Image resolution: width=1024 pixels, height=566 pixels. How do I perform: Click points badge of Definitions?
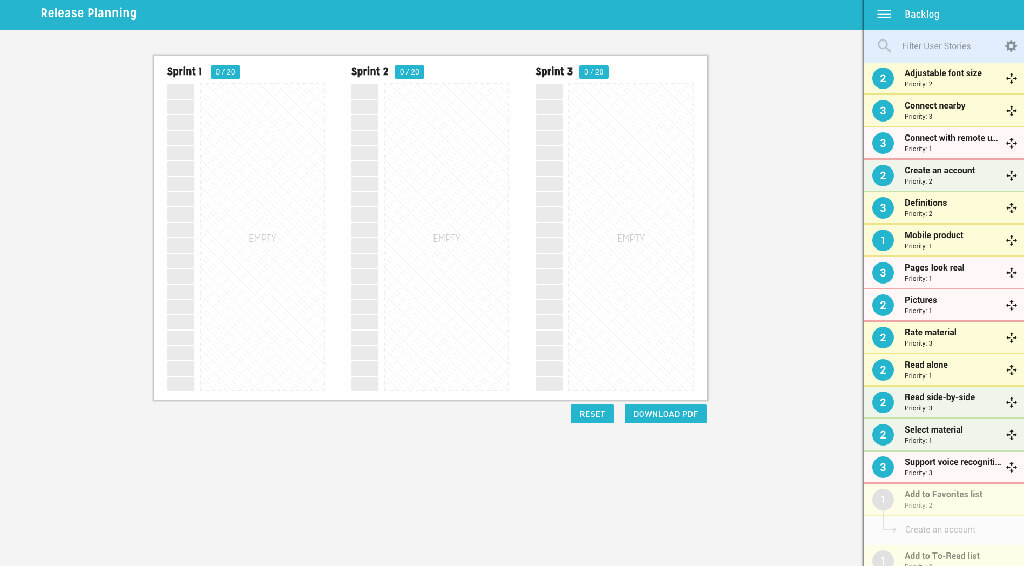pos(883,208)
